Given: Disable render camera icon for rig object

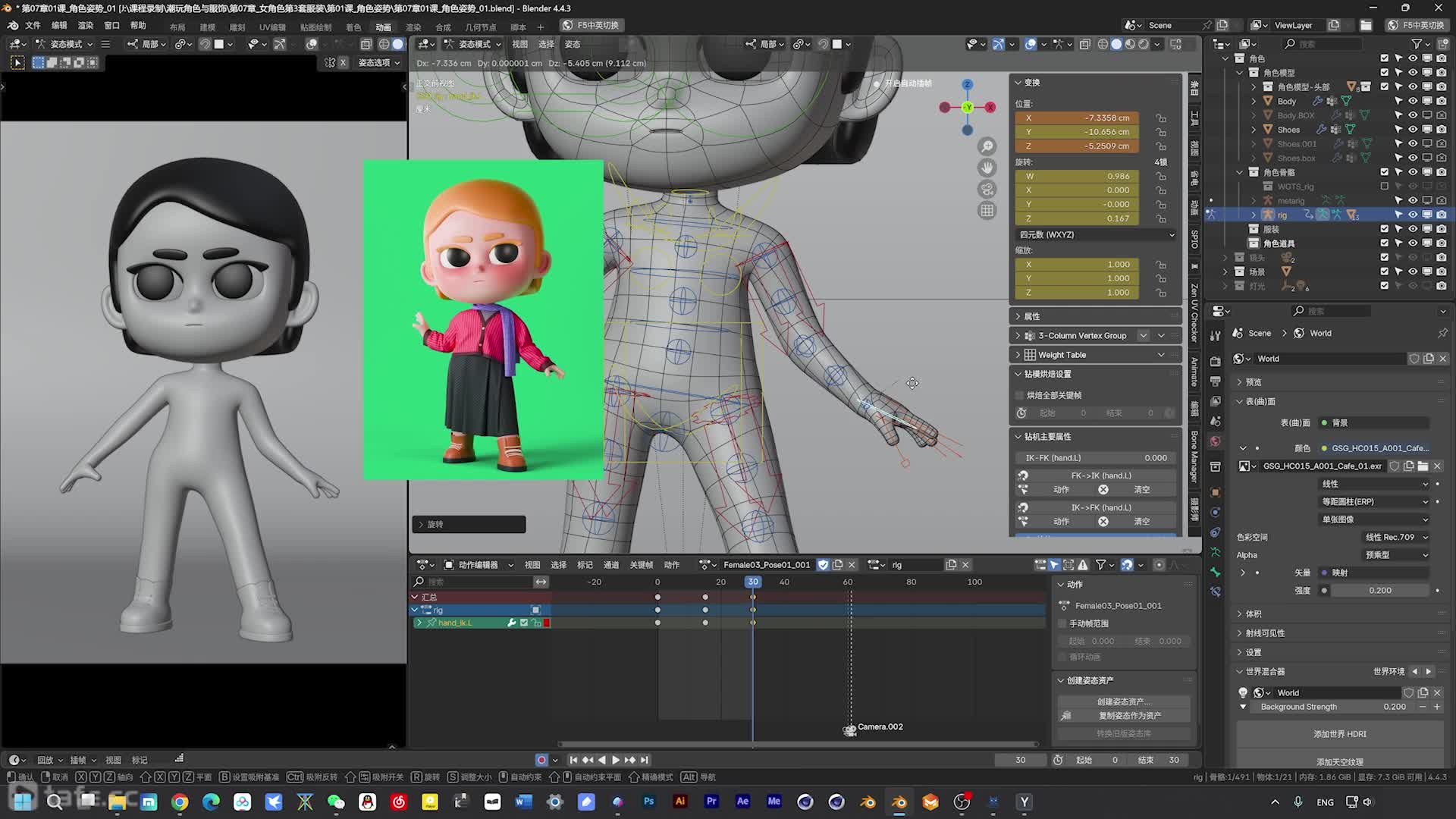Looking at the screenshot, I should (1441, 215).
